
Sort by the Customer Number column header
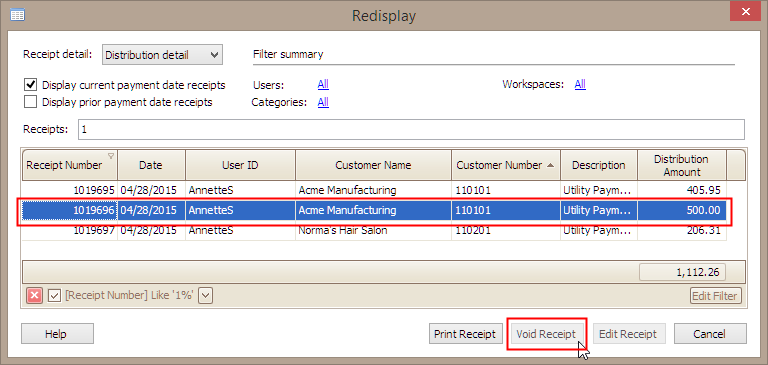[506, 165]
